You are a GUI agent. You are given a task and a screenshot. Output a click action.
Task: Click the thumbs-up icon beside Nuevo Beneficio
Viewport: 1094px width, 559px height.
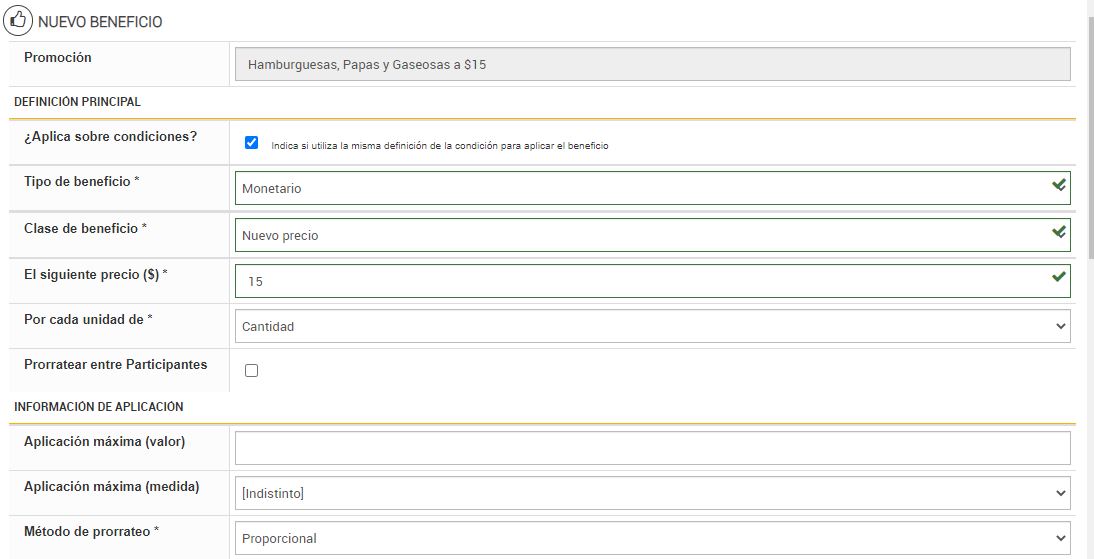coord(19,21)
